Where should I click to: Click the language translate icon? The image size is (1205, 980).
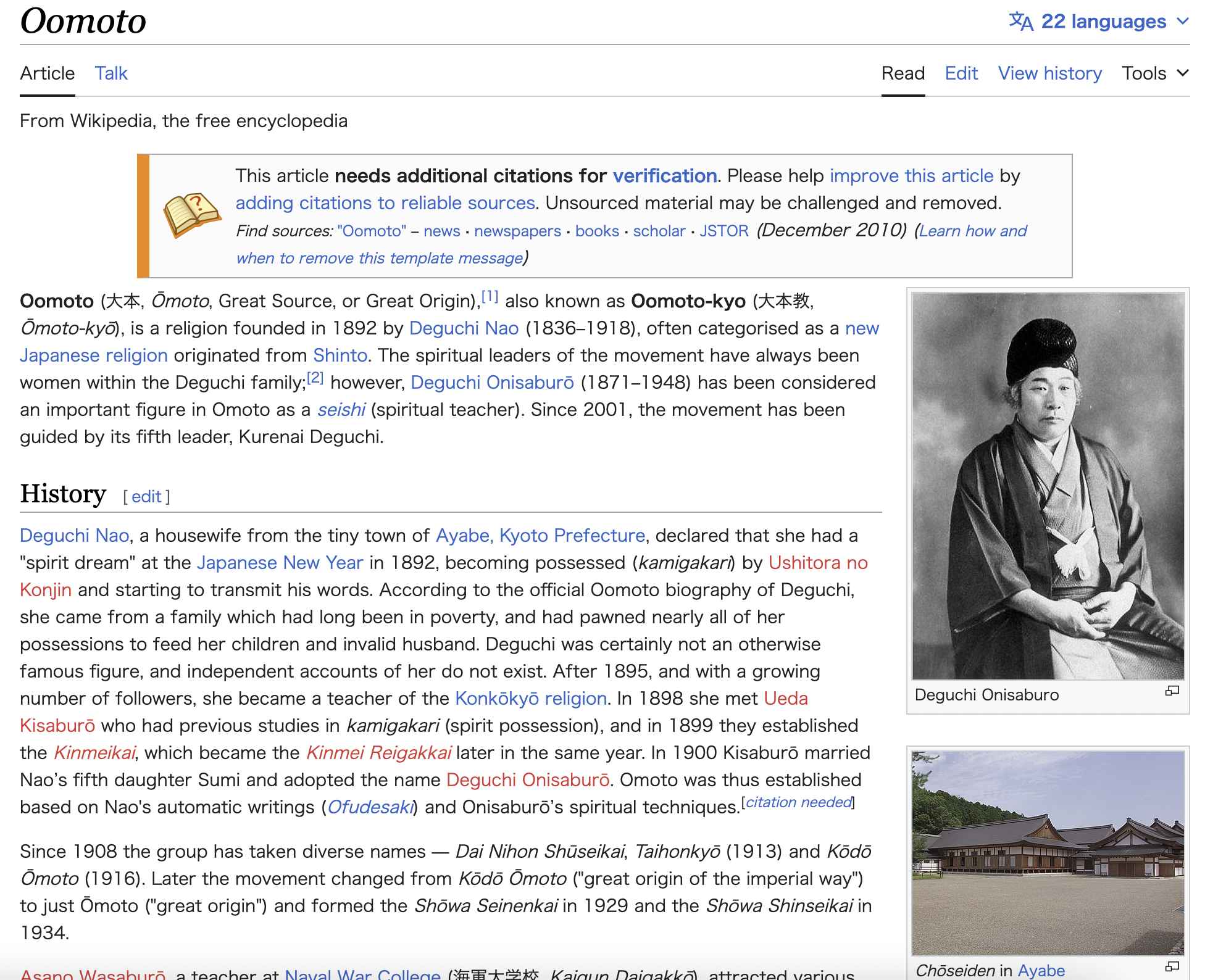(x=1021, y=22)
